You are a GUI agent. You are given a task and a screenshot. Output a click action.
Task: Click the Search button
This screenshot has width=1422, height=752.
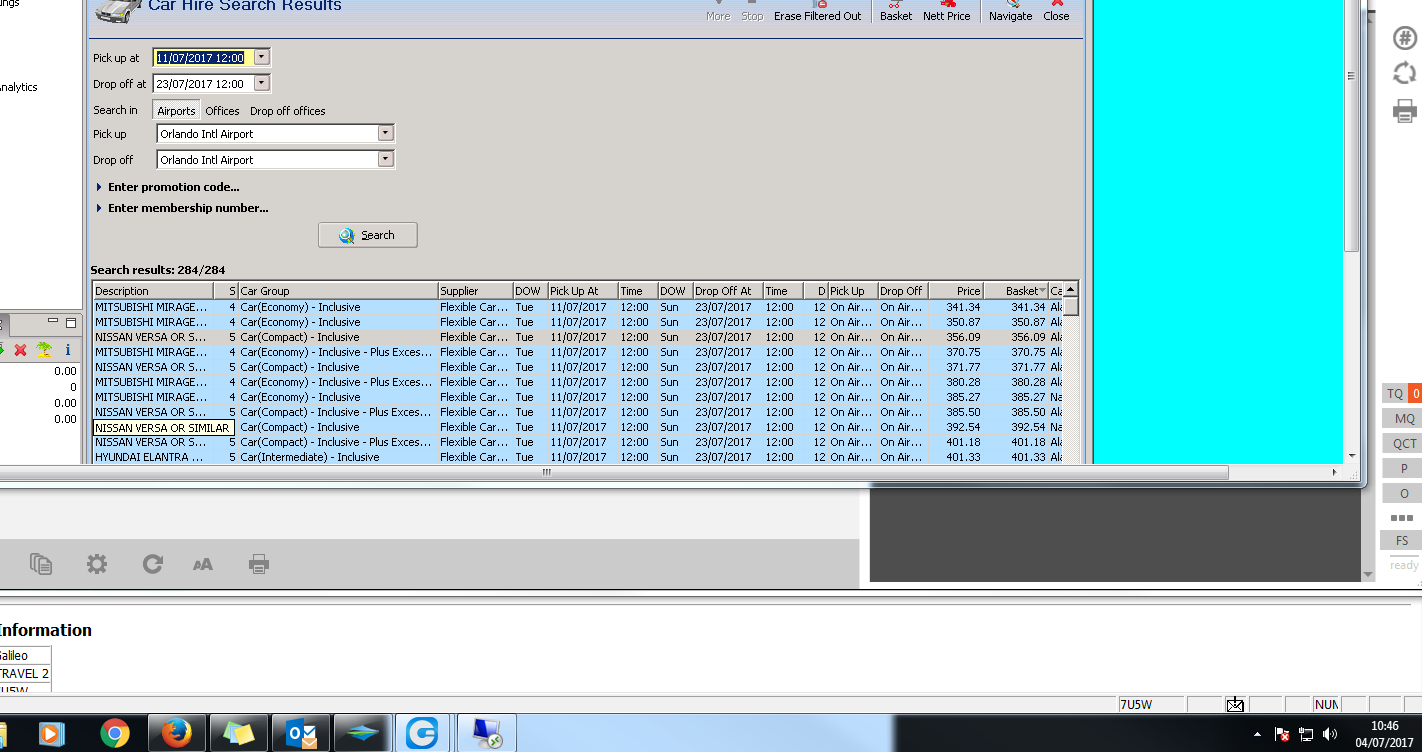coord(368,235)
